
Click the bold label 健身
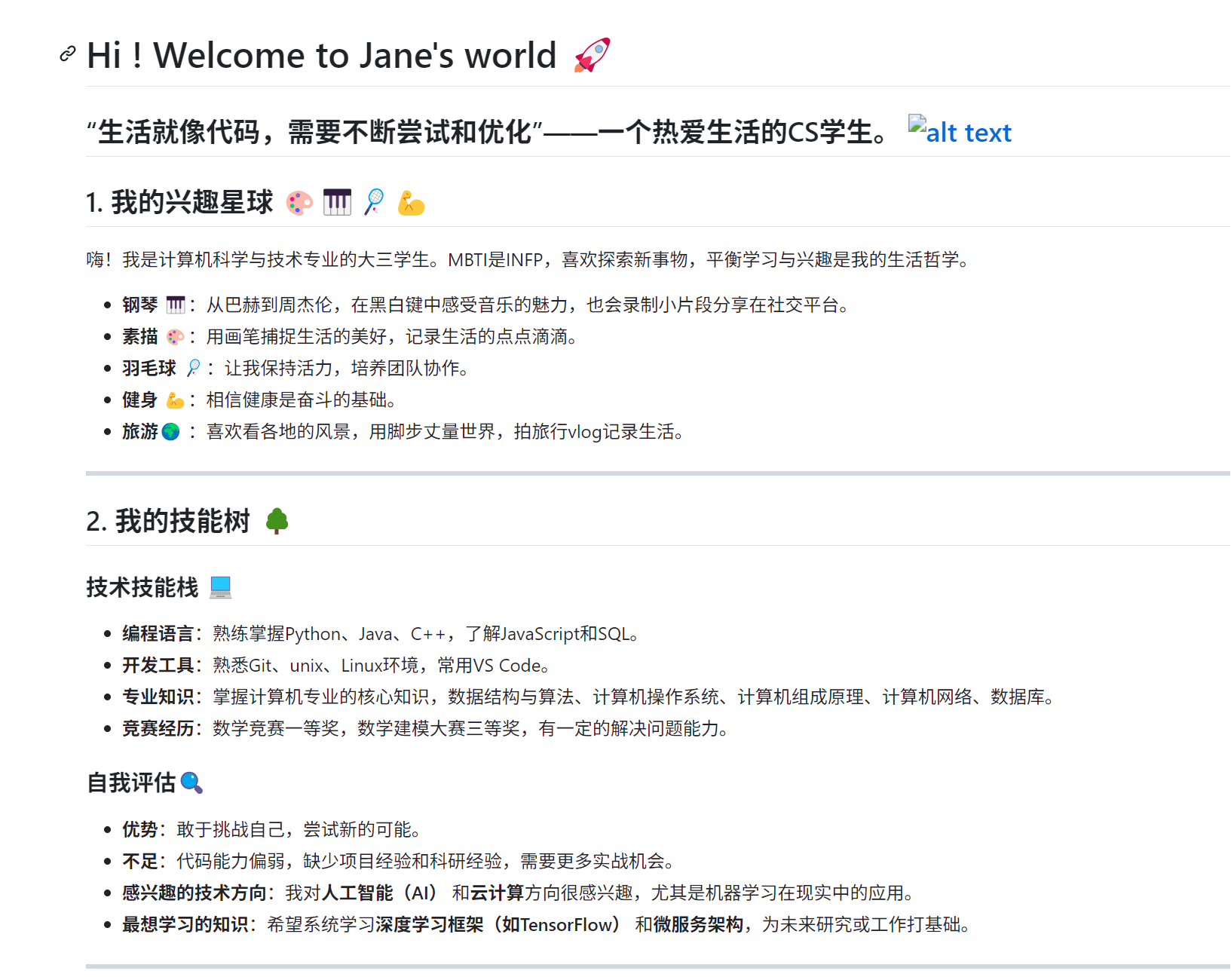pyautogui.click(x=140, y=400)
